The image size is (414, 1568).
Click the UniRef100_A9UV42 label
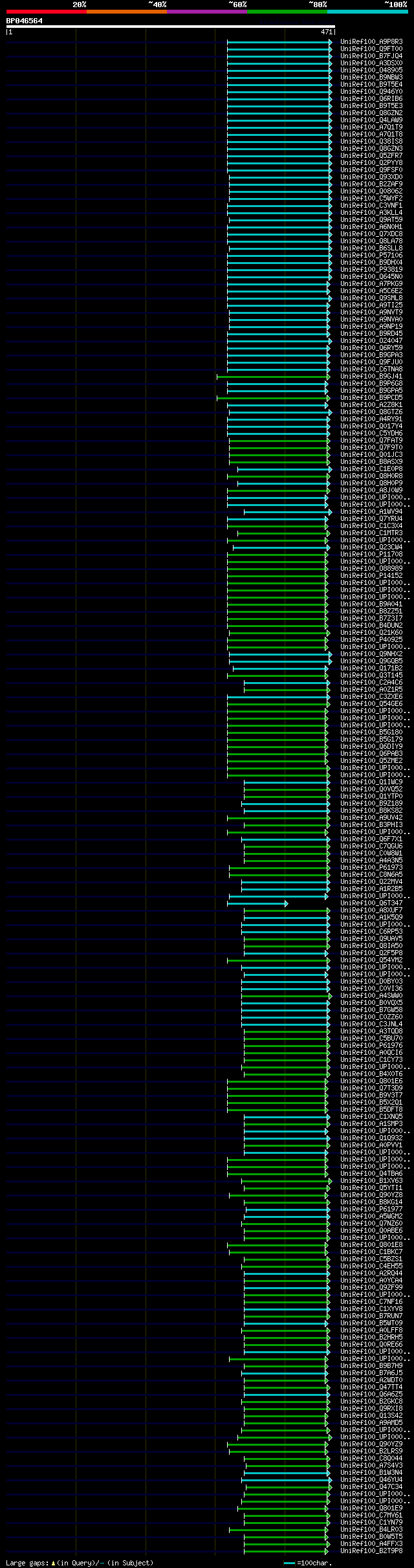click(x=371, y=818)
